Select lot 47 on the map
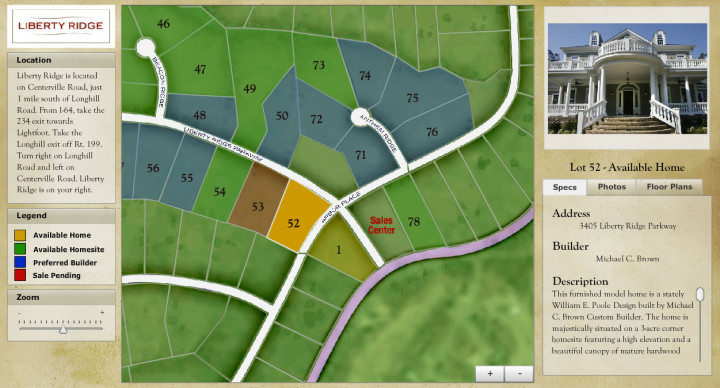Viewport: 720px width, 388px height. [x=200, y=69]
